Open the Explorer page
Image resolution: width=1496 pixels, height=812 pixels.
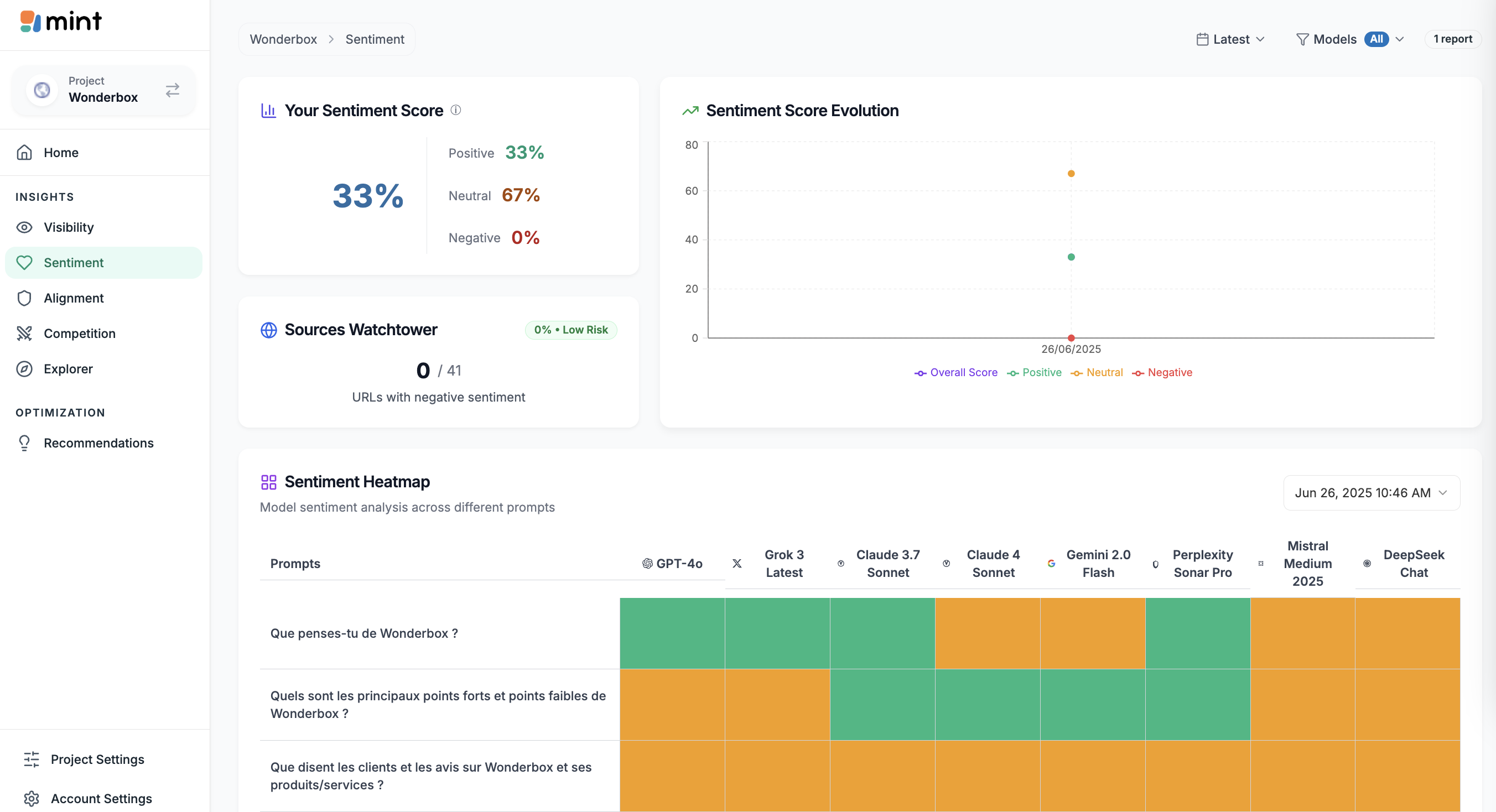point(105,368)
